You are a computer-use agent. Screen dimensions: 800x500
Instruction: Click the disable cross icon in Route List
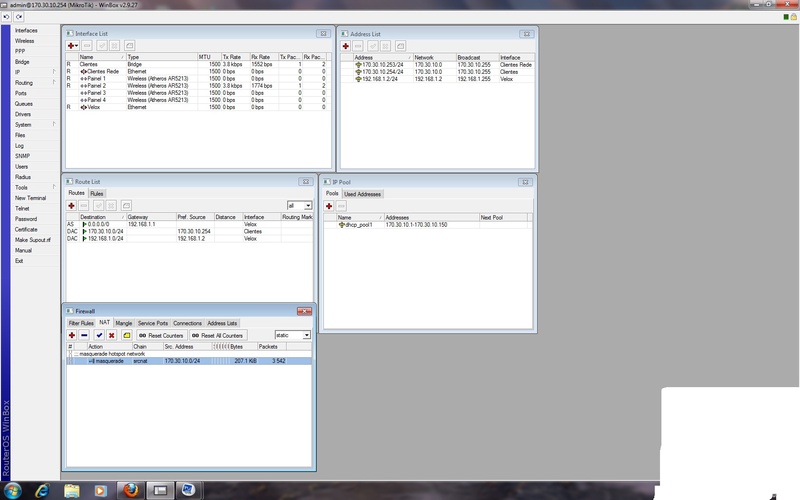pos(111,206)
